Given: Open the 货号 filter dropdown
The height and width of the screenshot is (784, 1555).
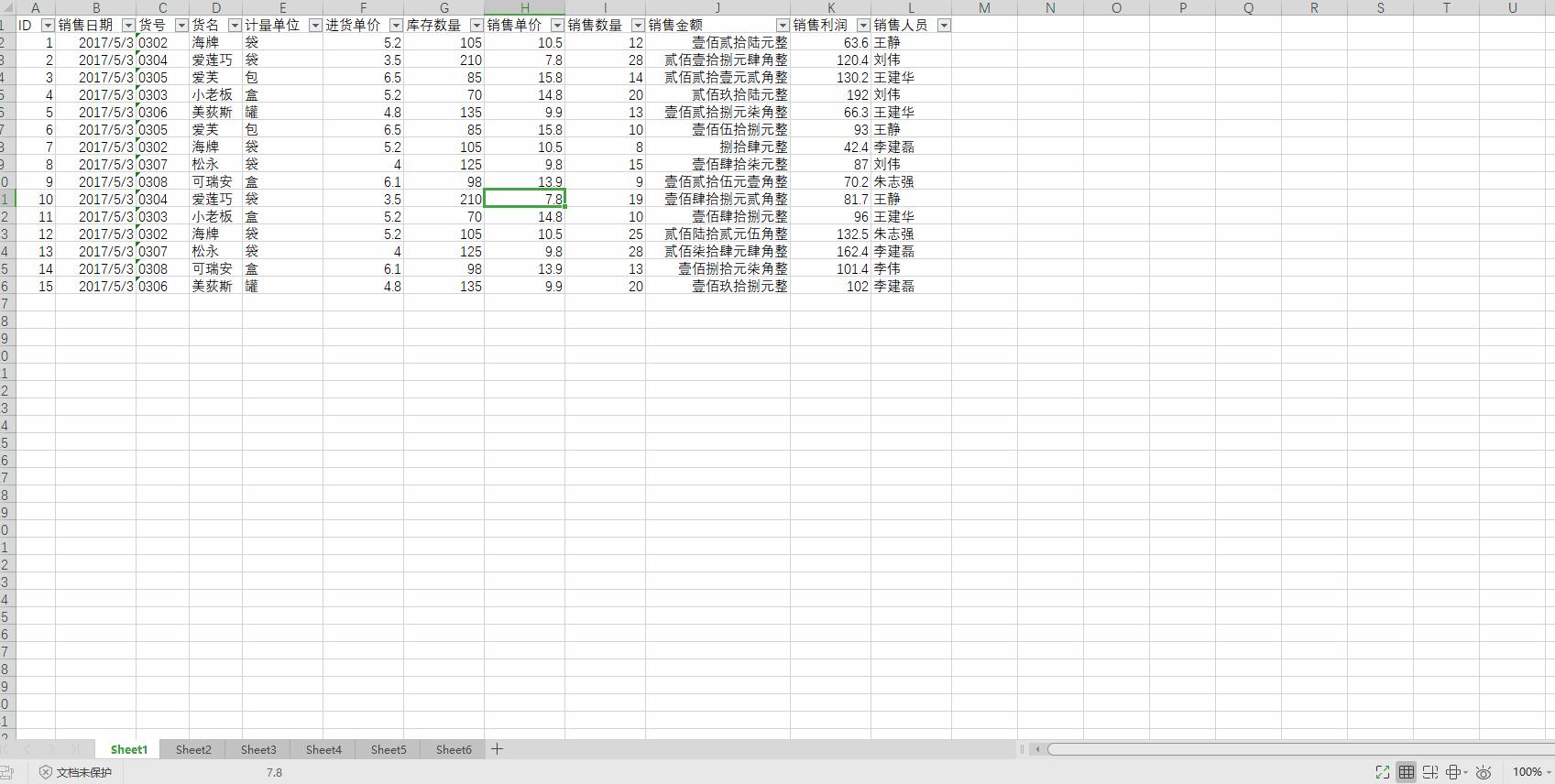Looking at the screenshot, I should tap(181, 26).
